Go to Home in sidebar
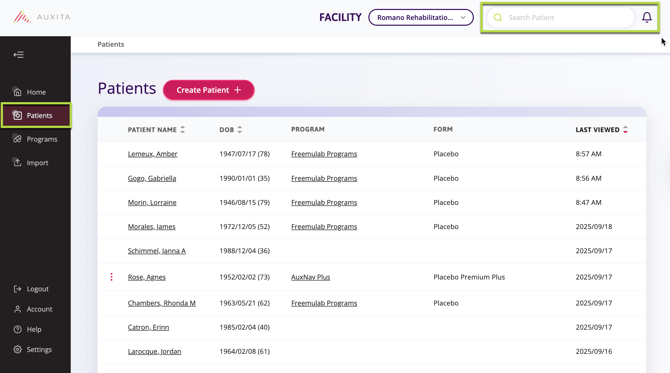Image resolution: width=670 pixels, height=373 pixels. [36, 92]
